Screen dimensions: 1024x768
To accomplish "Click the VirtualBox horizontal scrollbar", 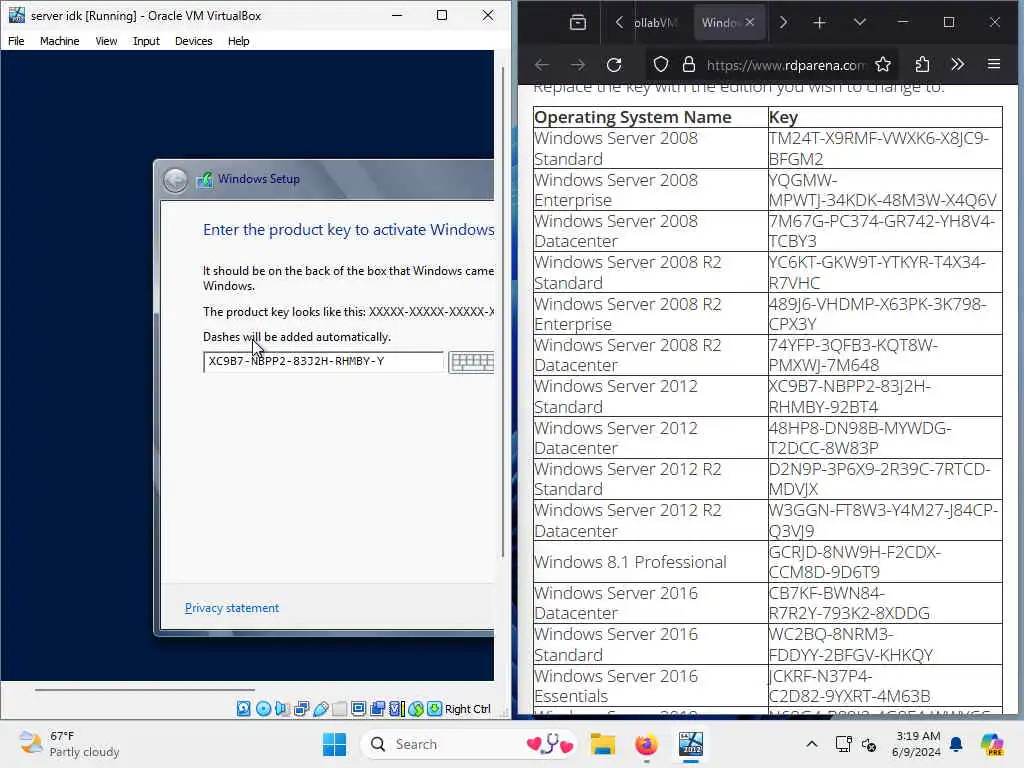I will 144,689.
